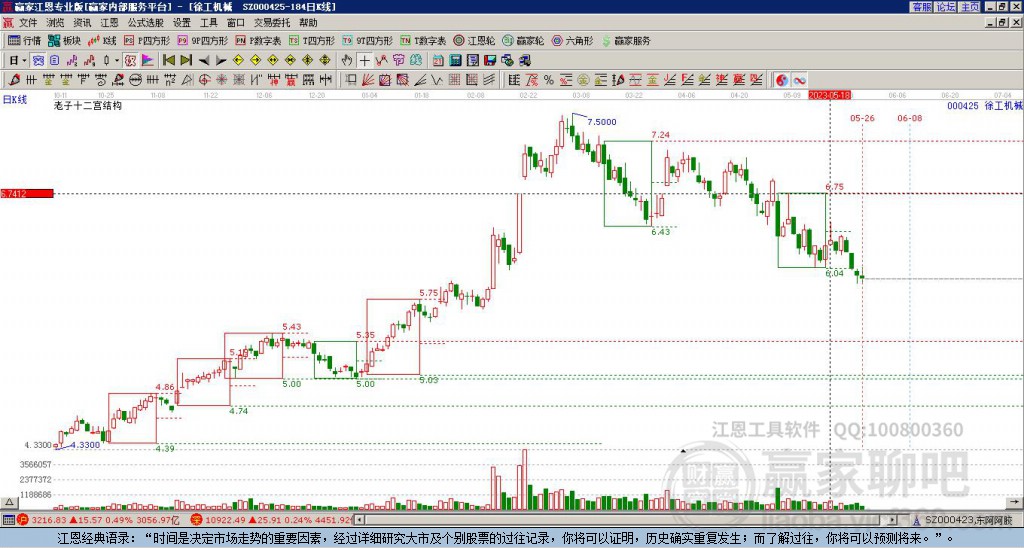Click the red pen drawing tool
The width and height of the screenshot is (1024, 548).
14,80
